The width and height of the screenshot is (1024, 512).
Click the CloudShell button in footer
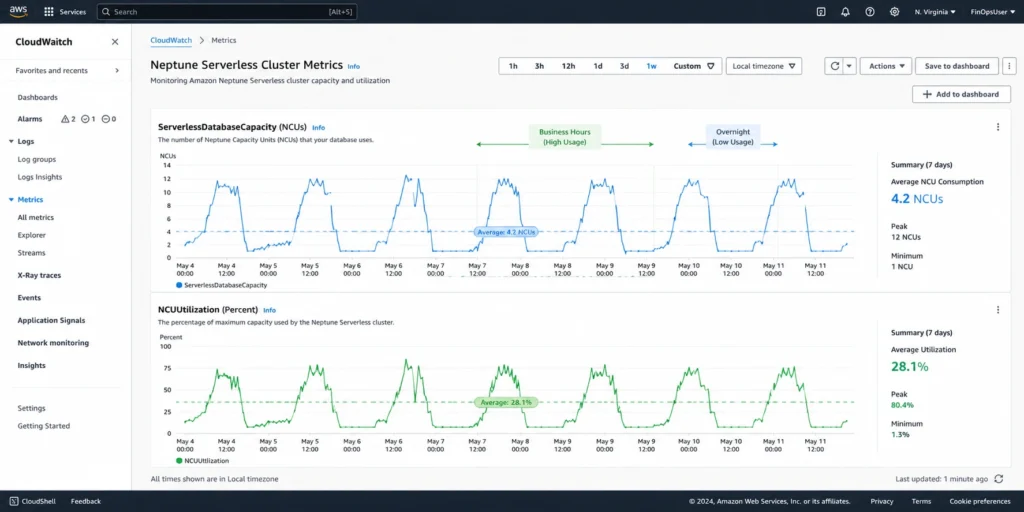[x=33, y=502]
